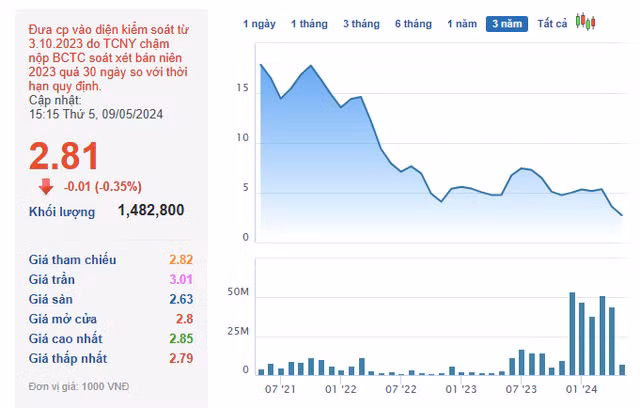This screenshot has width=640, height=408.
Task: Click the trading volume figure 1,482,800
Action: [150, 211]
